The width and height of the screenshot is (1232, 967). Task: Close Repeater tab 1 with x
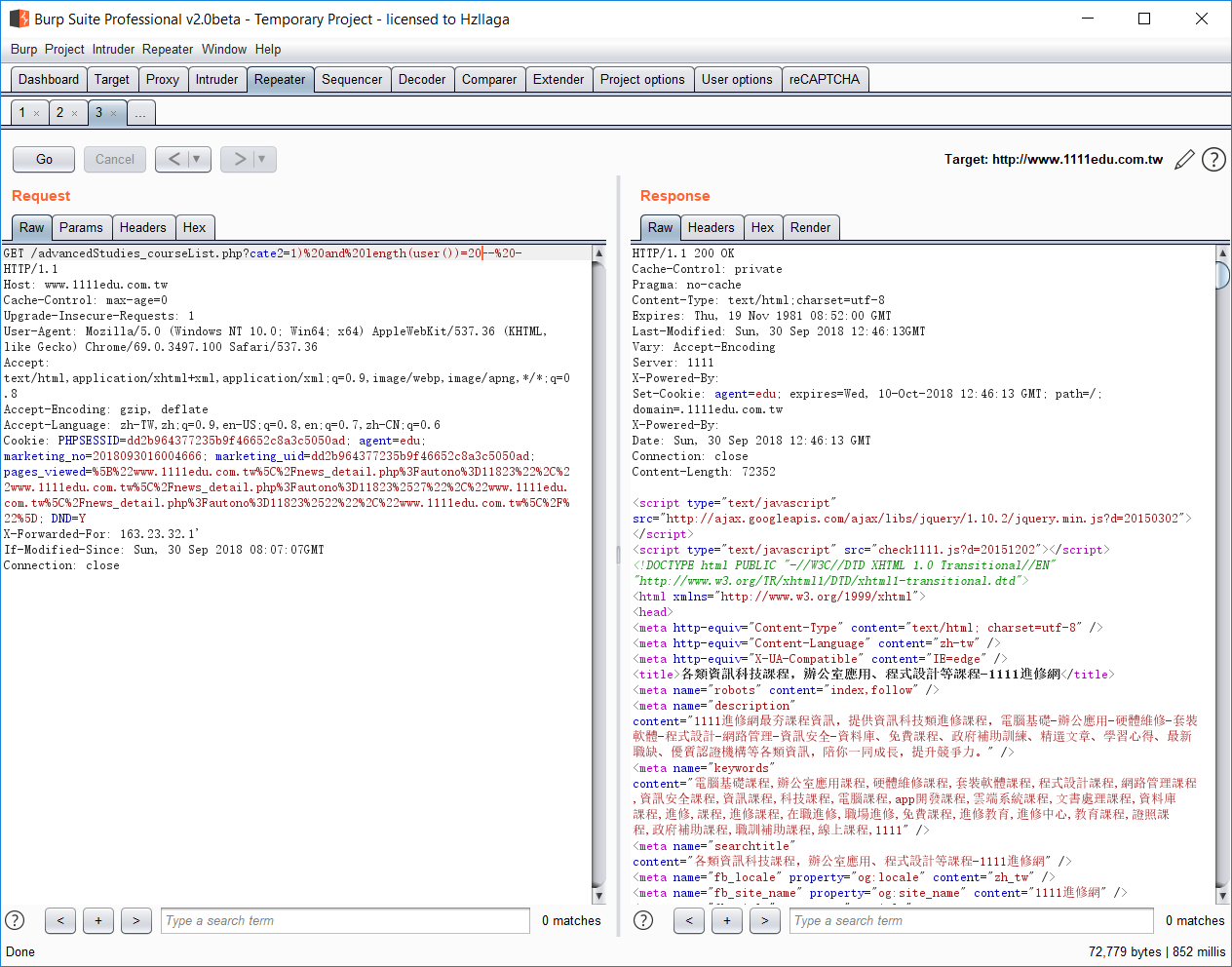(x=37, y=114)
